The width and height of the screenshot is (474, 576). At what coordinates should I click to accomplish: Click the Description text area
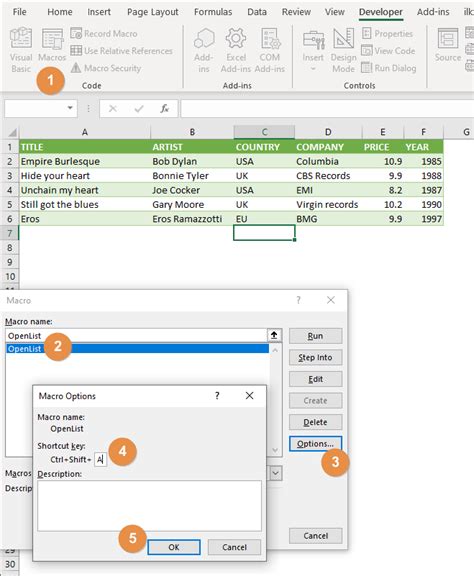point(150,506)
